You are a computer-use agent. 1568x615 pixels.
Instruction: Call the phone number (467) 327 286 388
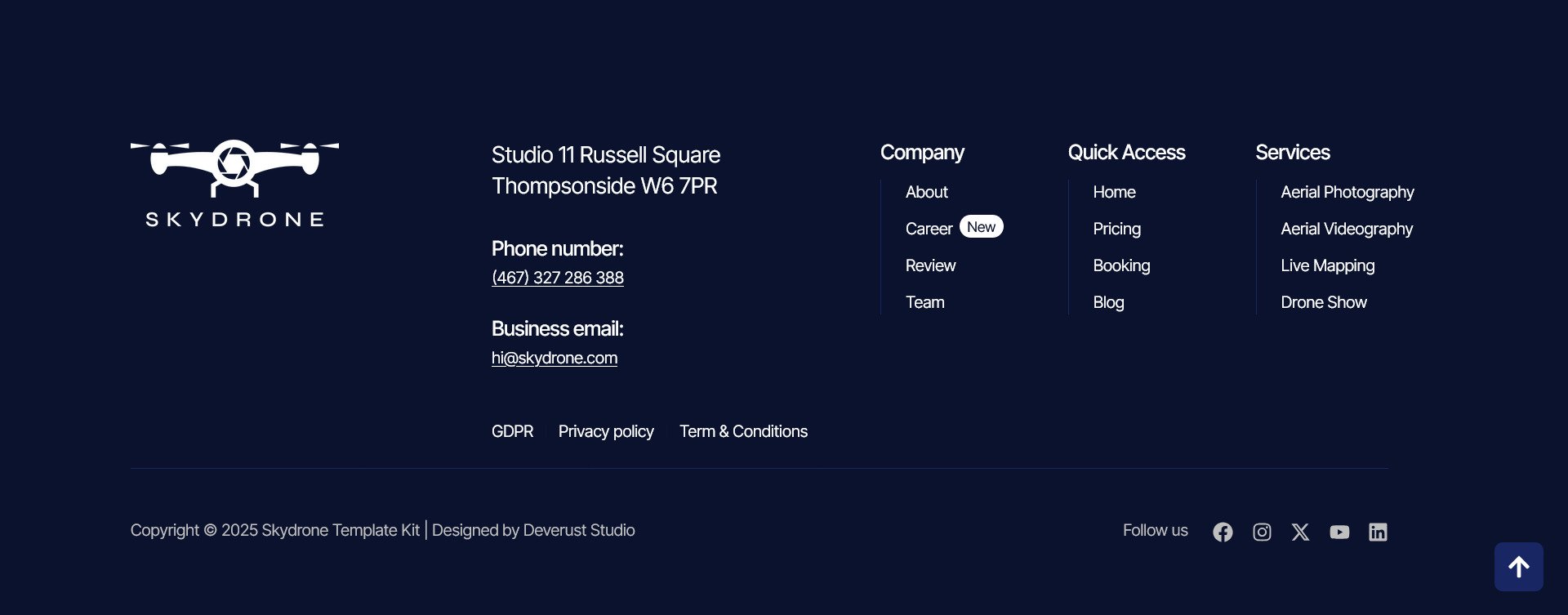coord(558,278)
